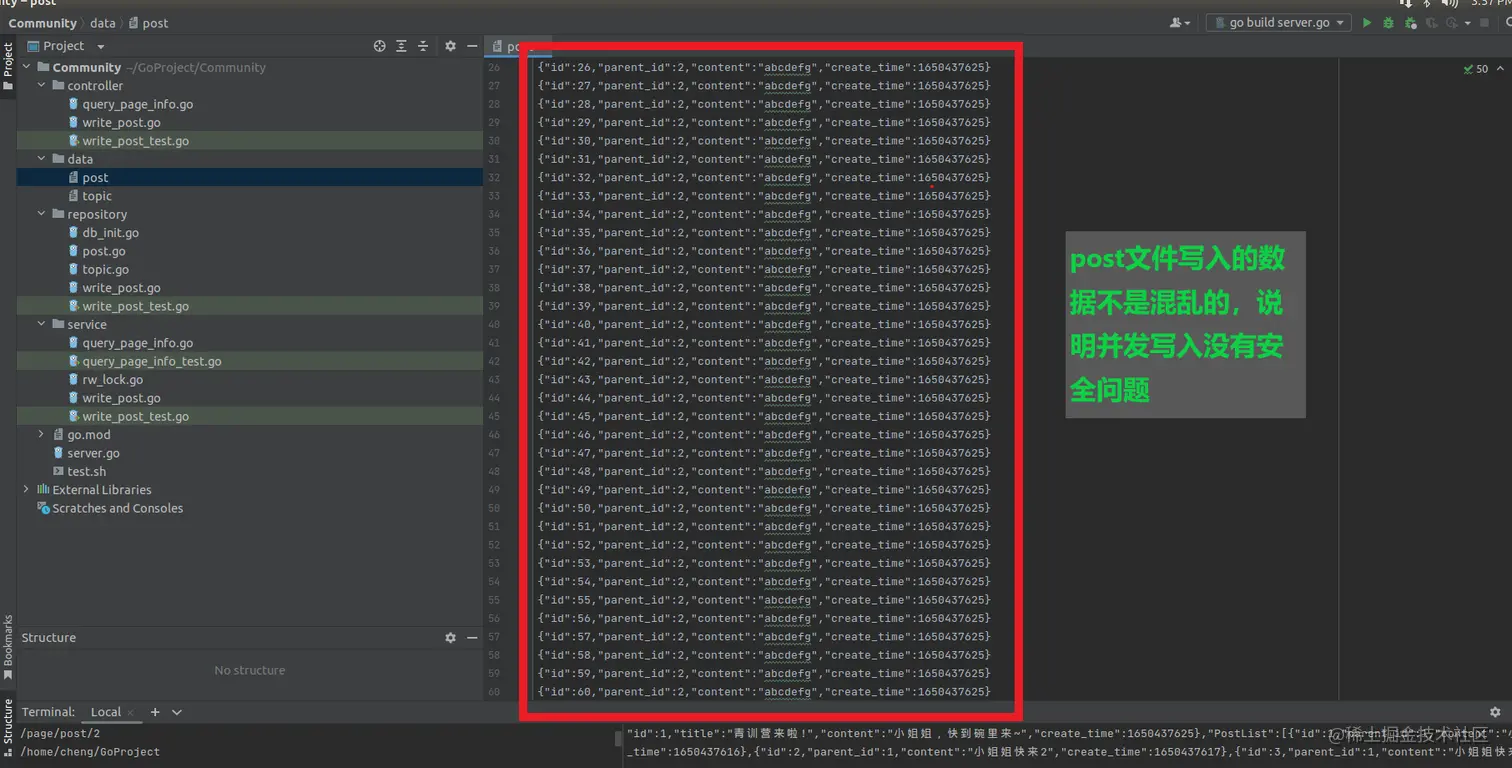Collapse the data folder
This screenshot has width=1512, height=768.
coord(42,159)
